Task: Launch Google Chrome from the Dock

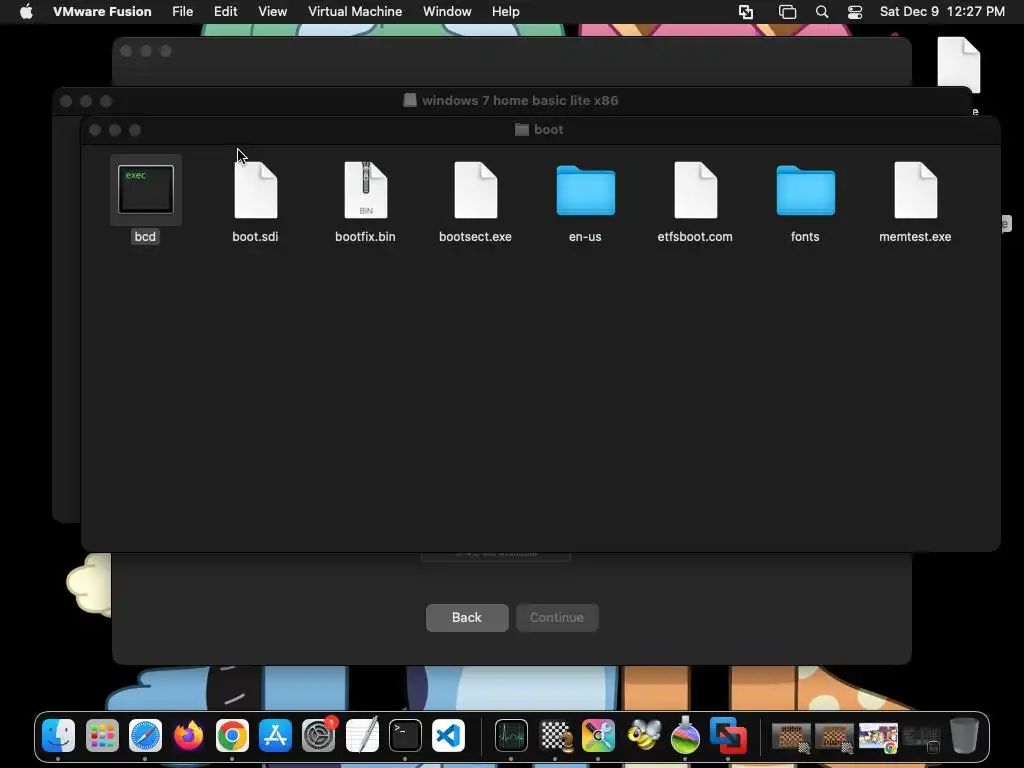Action: 232,735
